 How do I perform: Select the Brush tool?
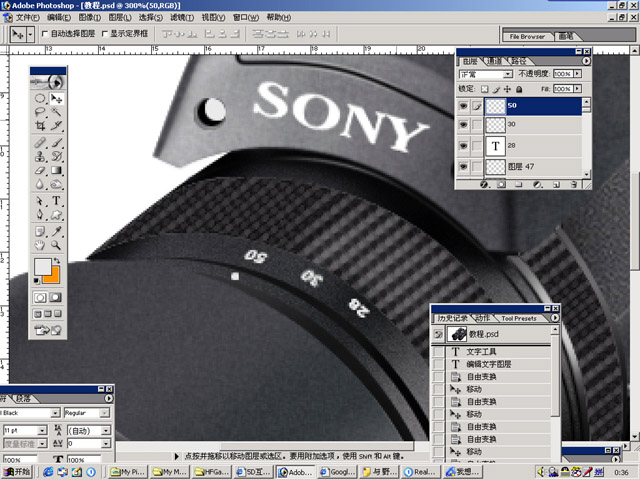tap(56, 142)
